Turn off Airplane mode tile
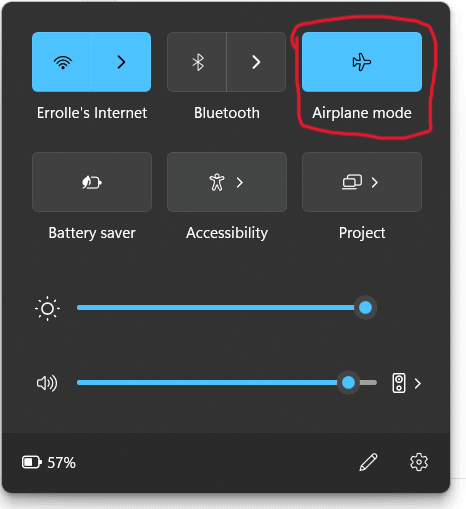The width and height of the screenshot is (466, 509). [x=362, y=62]
